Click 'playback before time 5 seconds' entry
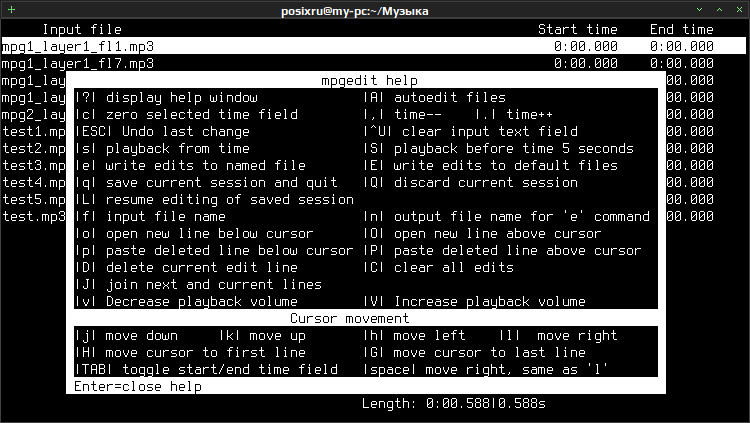The height and width of the screenshot is (423, 750). coord(498,148)
